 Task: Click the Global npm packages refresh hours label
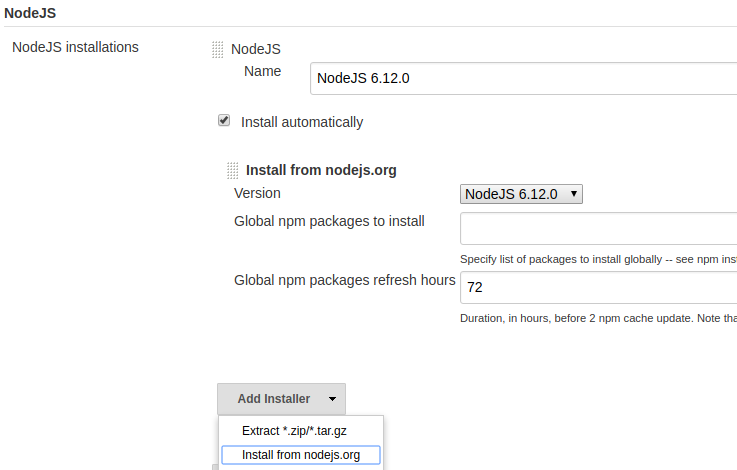tap(345, 280)
